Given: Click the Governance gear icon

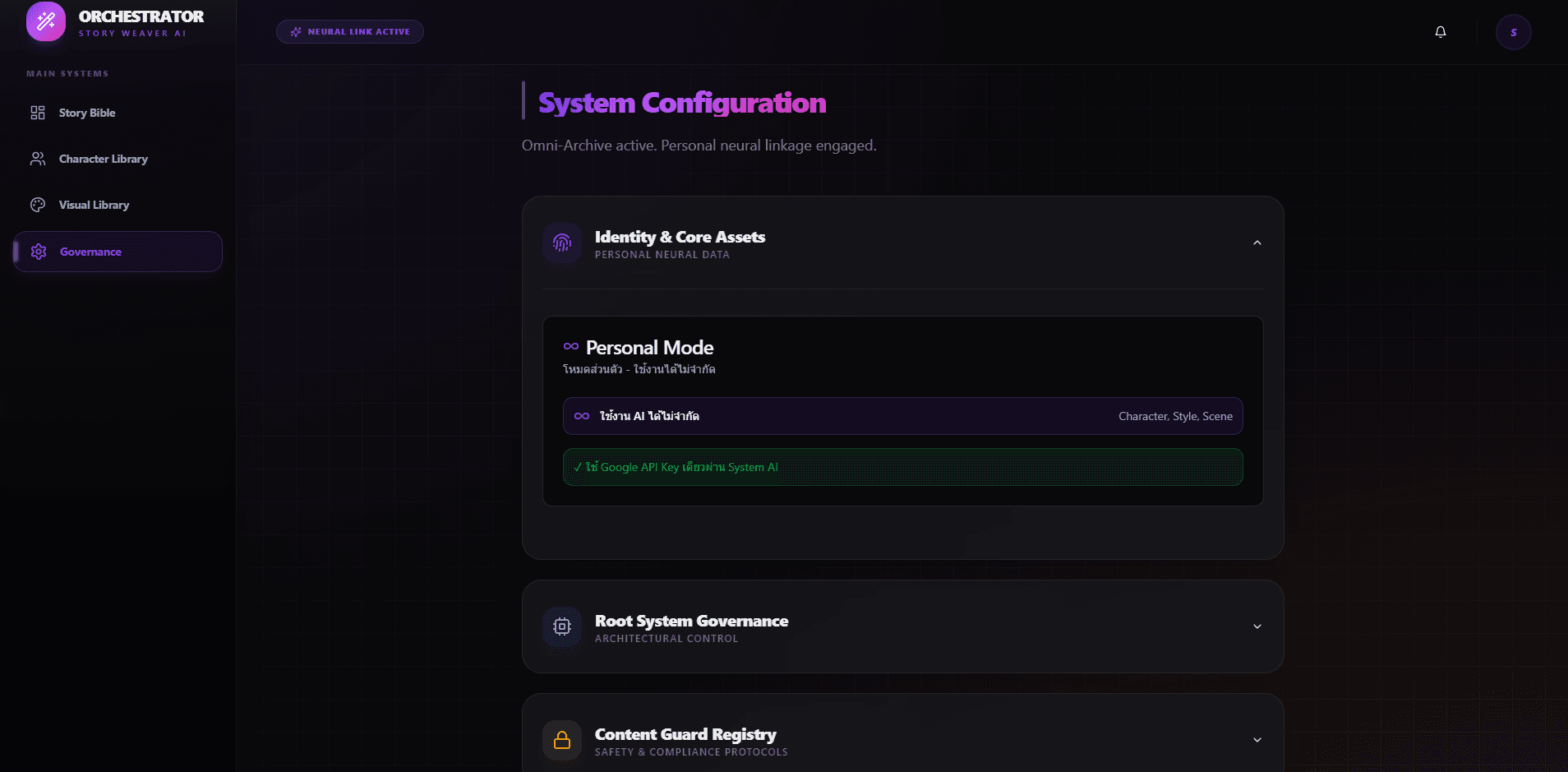Looking at the screenshot, I should [x=38, y=252].
